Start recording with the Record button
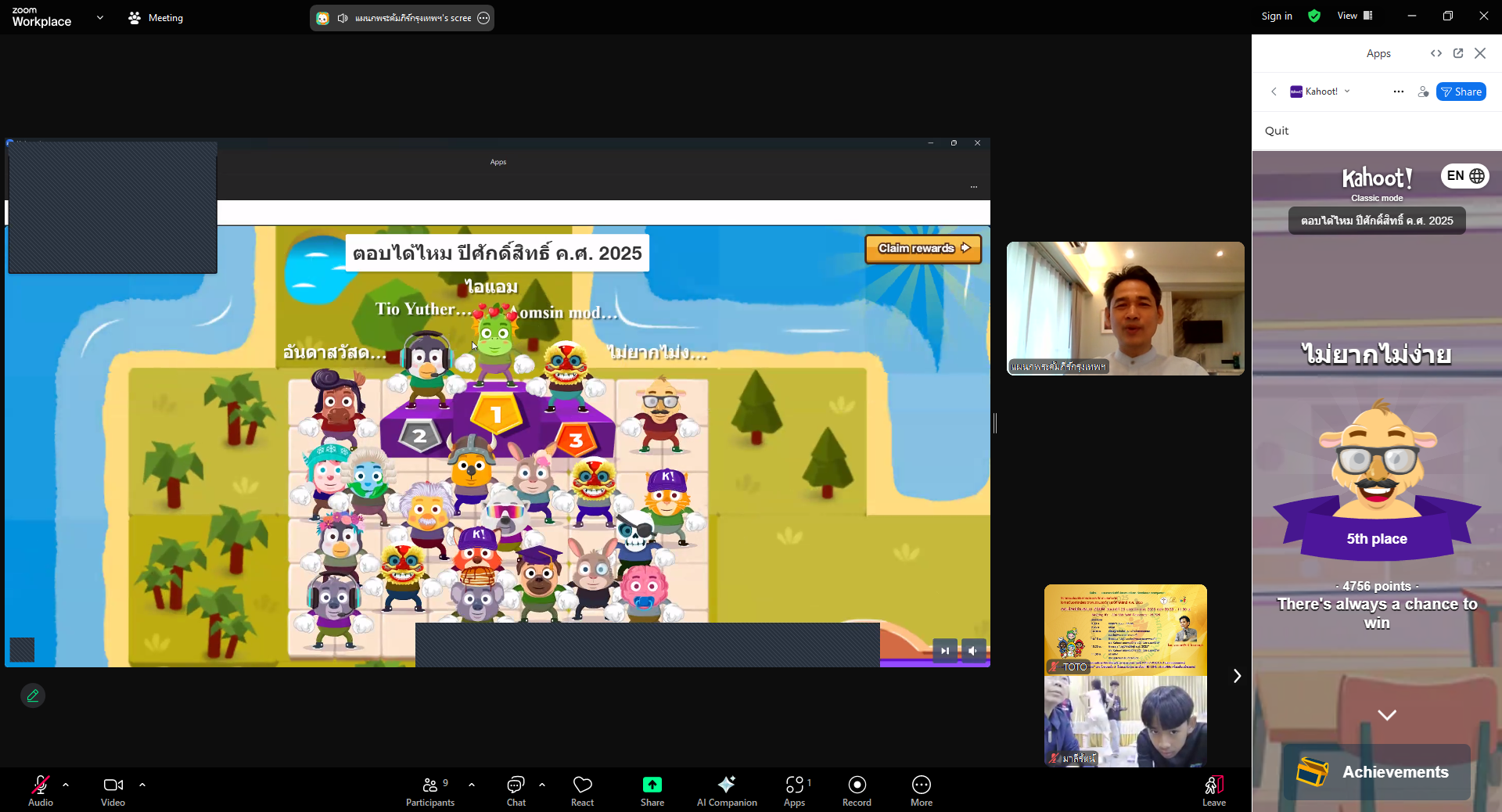Image resolution: width=1502 pixels, height=812 pixels. pos(857,789)
